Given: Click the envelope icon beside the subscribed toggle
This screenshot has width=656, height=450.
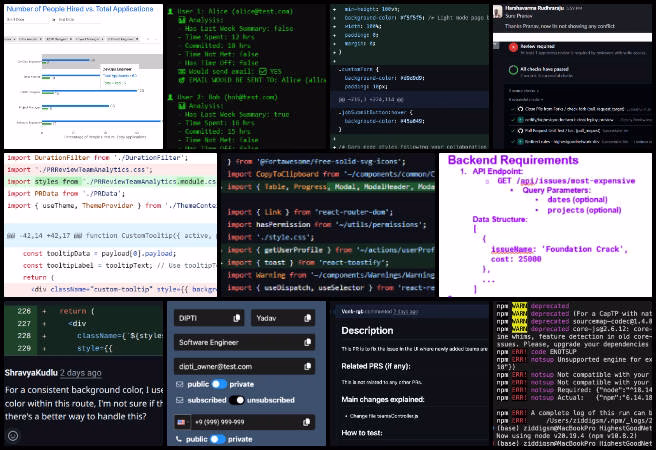Looking at the screenshot, I should tap(179, 400).
